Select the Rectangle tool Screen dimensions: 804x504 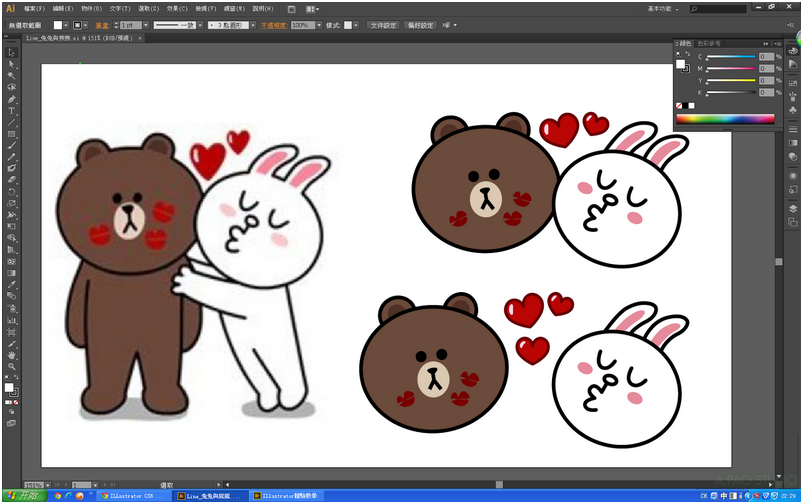click(x=11, y=134)
